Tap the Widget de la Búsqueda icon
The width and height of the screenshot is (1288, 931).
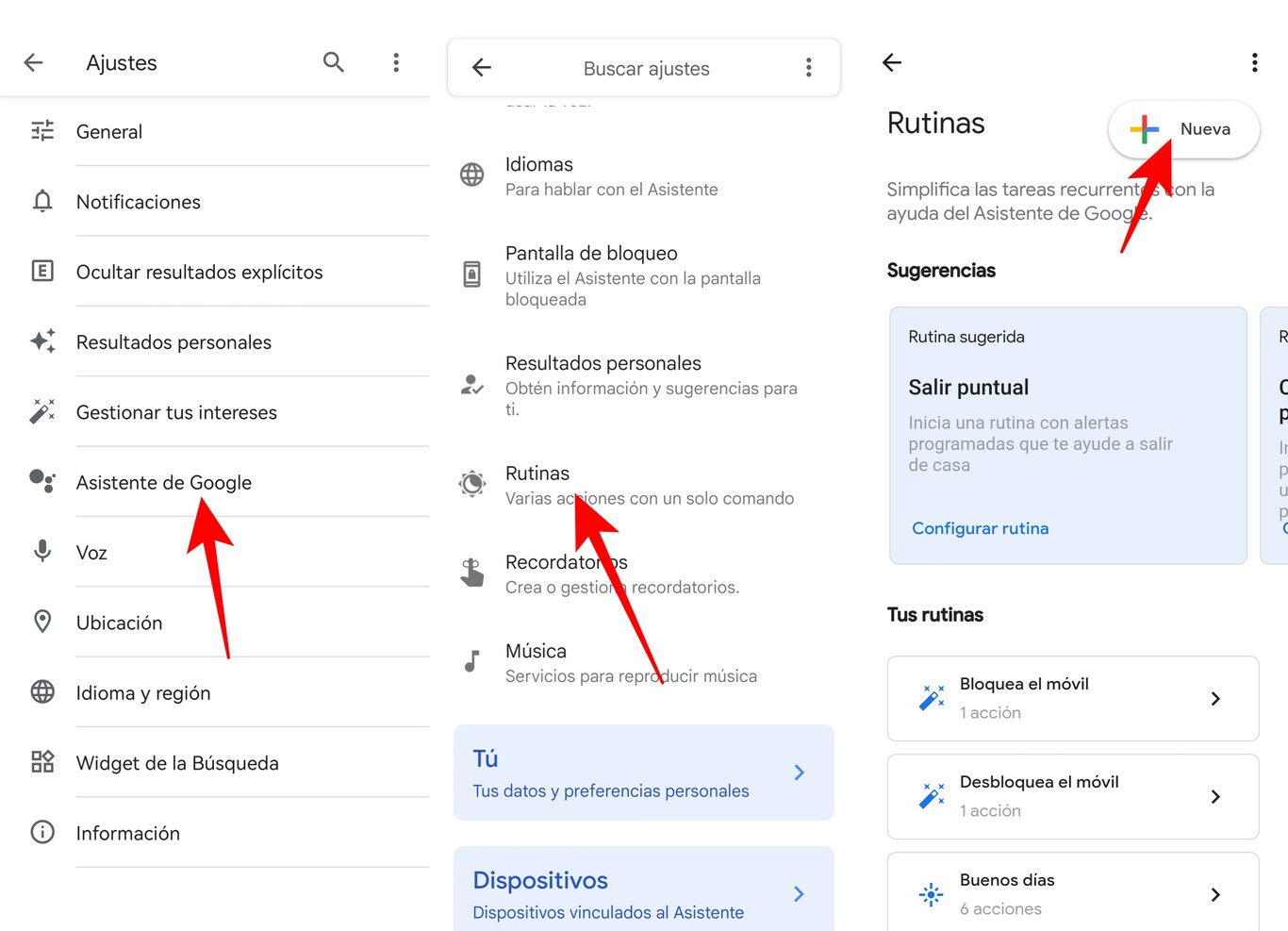point(42,762)
